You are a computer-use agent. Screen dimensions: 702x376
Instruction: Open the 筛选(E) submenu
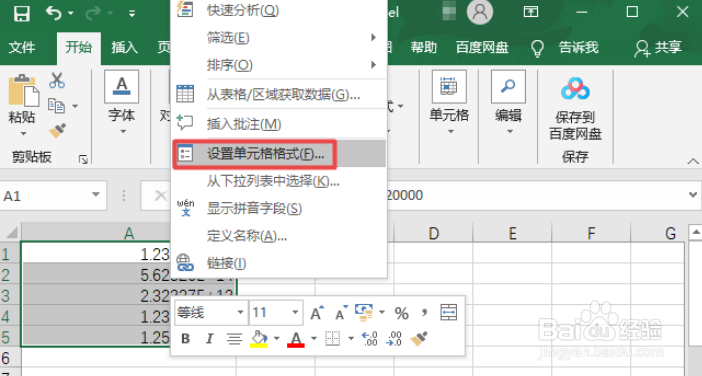(278, 38)
